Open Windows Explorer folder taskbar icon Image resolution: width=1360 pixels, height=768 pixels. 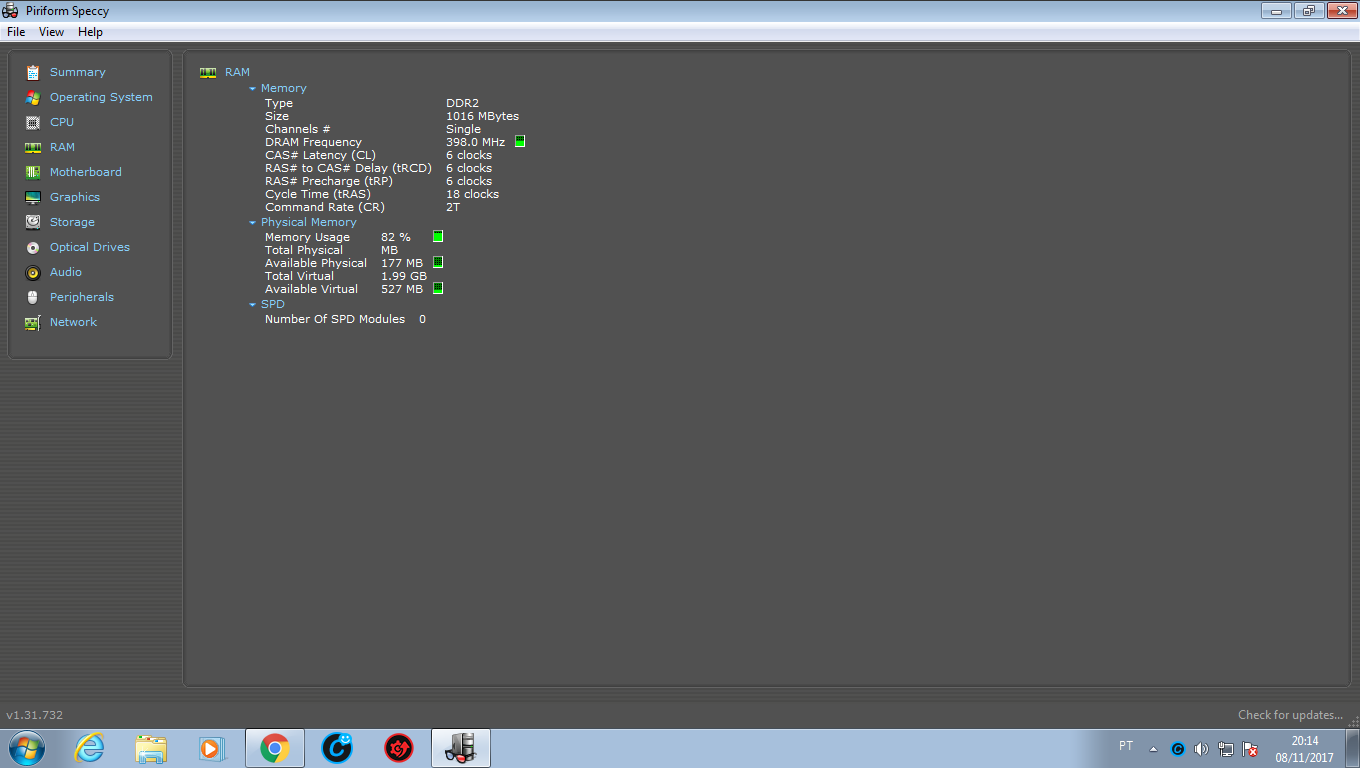151,747
